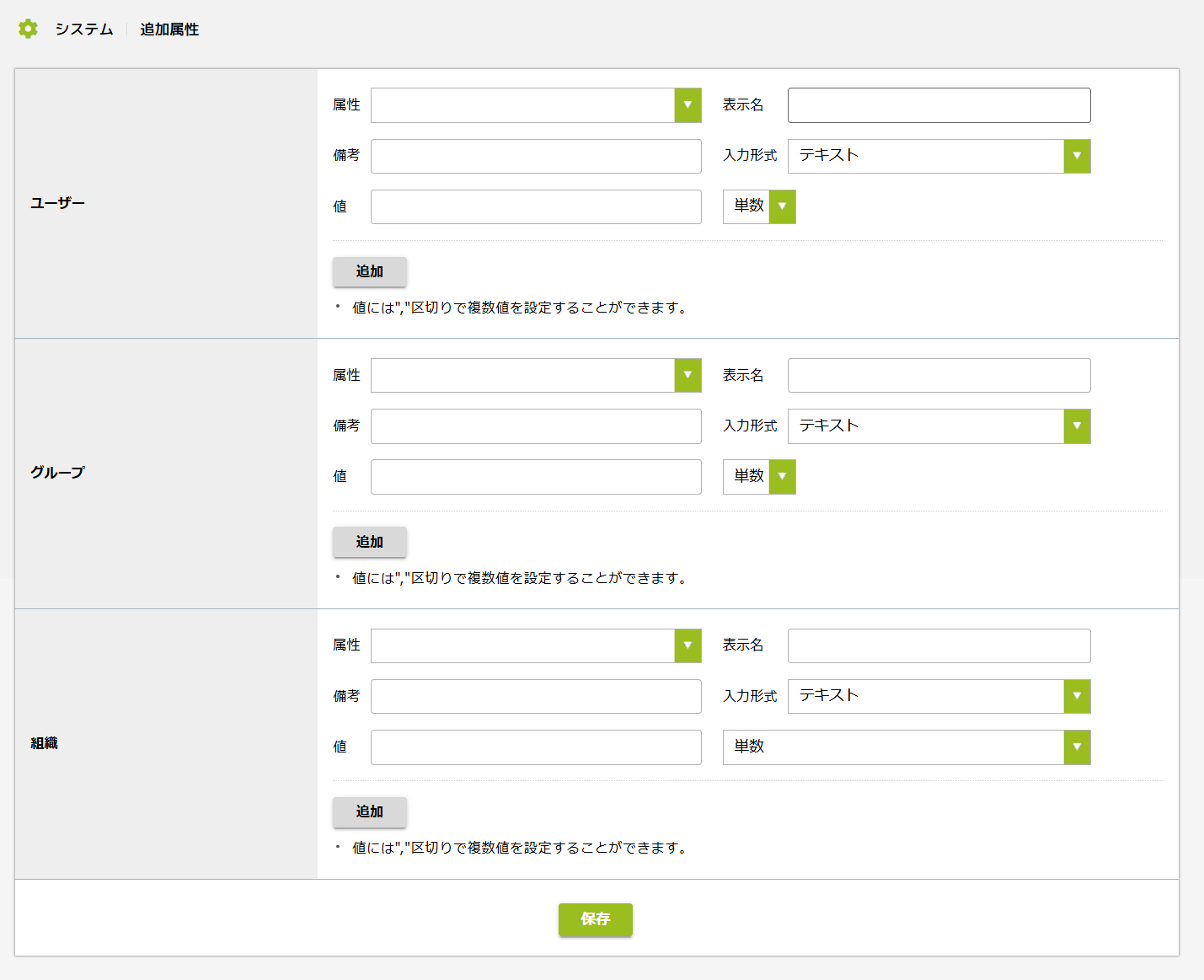Viewport: 1204px width, 980px height.
Task: Open the ユーザー 単数 dropdown
Action: [759, 206]
